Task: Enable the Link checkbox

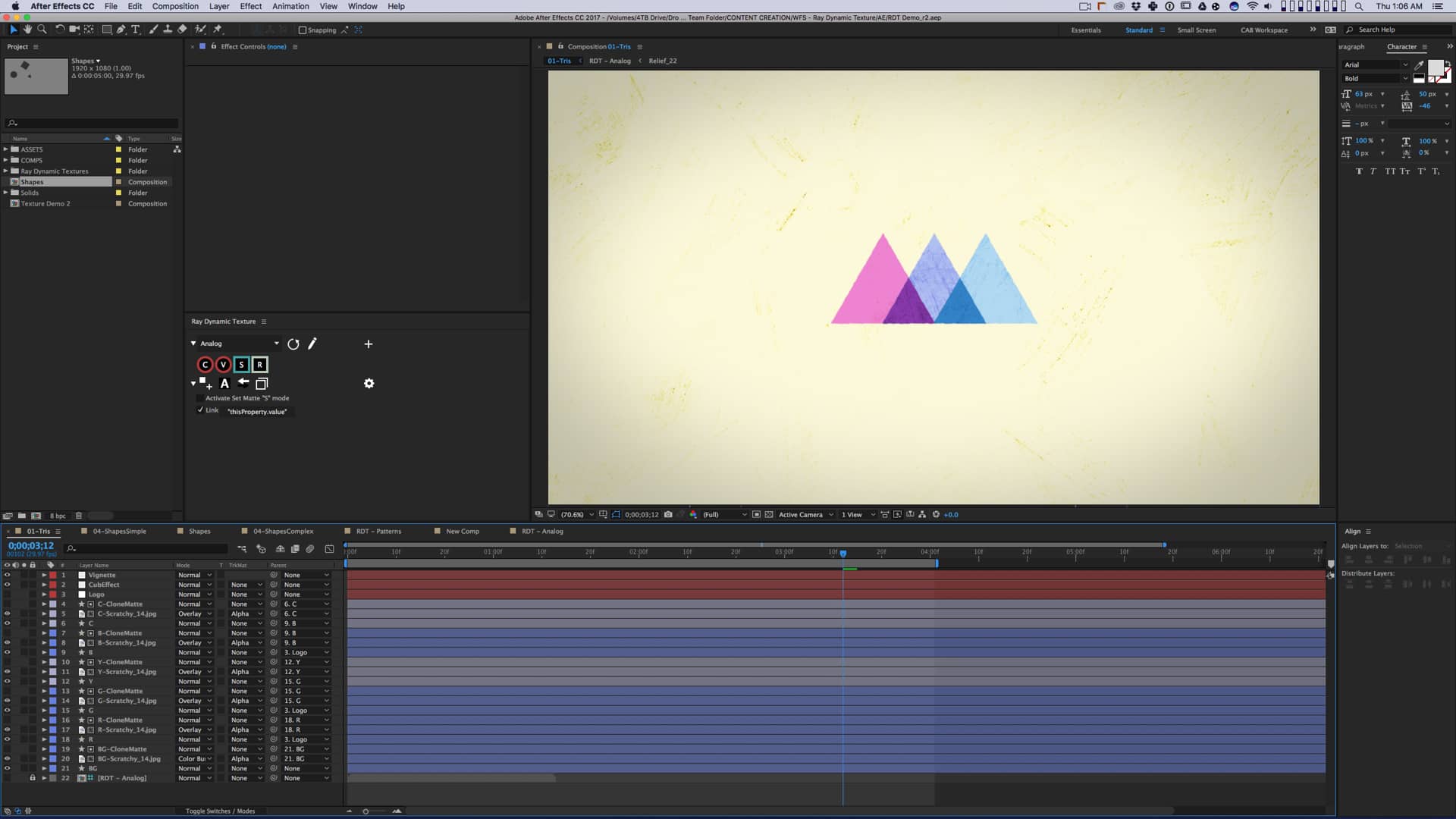Action: pyautogui.click(x=200, y=410)
